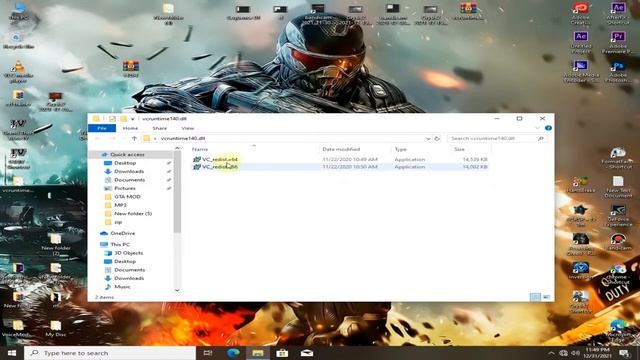The width and height of the screenshot is (640, 360).
Task: Open Task View on the taskbar
Action: (208, 353)
